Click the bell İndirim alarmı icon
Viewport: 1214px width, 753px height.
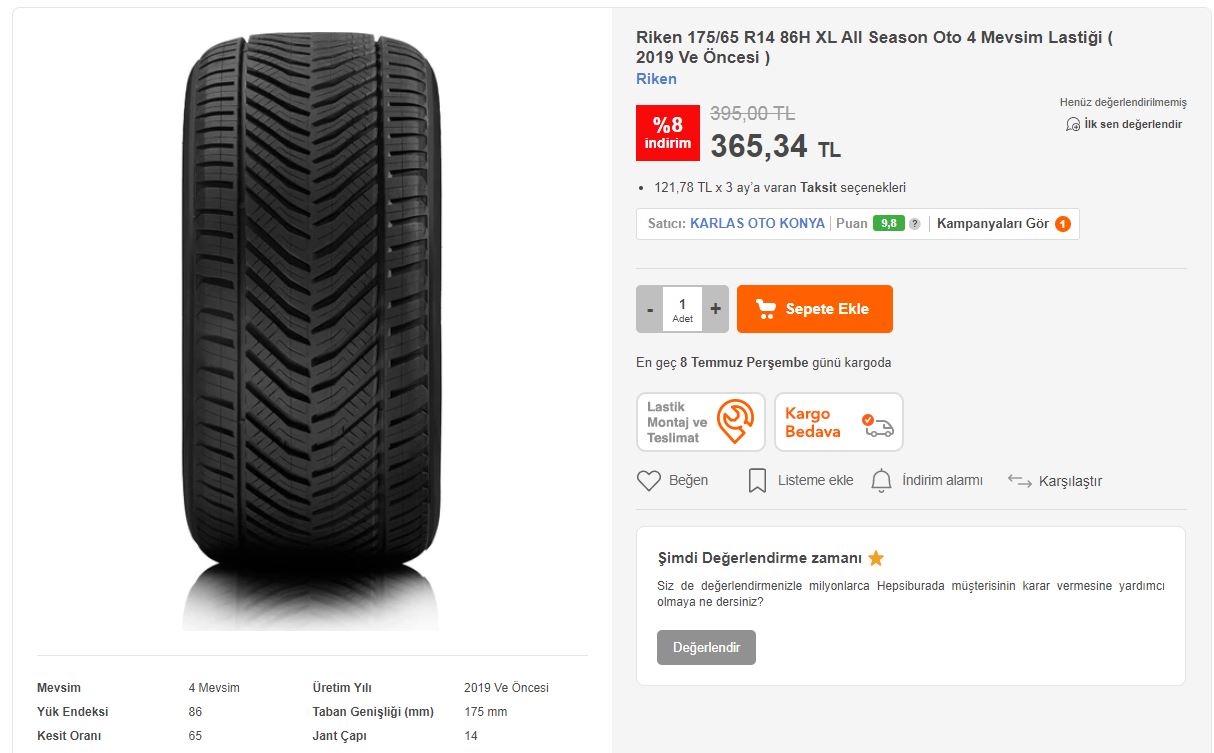[881, 481]
